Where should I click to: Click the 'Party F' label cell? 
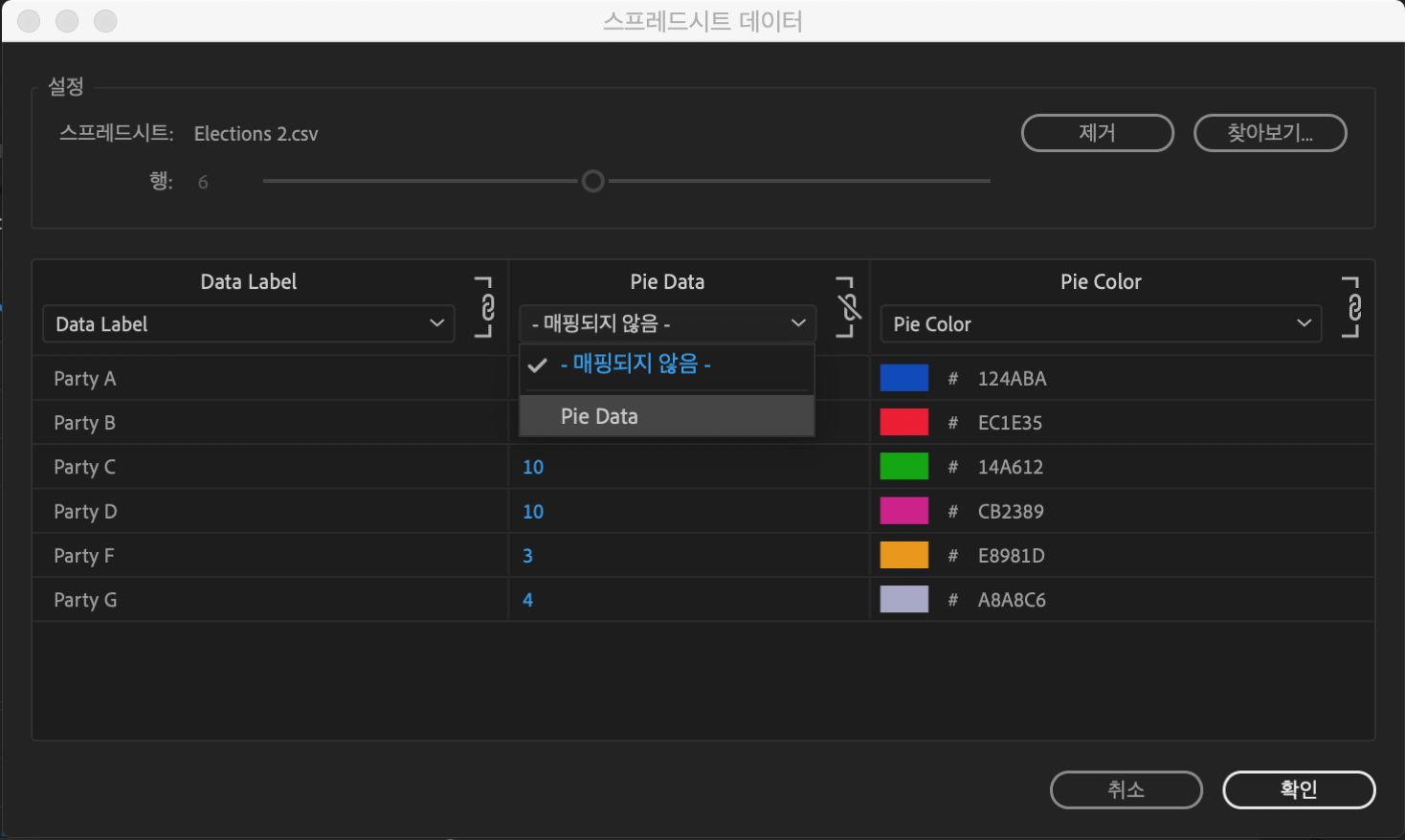click(x=271, y=555)
